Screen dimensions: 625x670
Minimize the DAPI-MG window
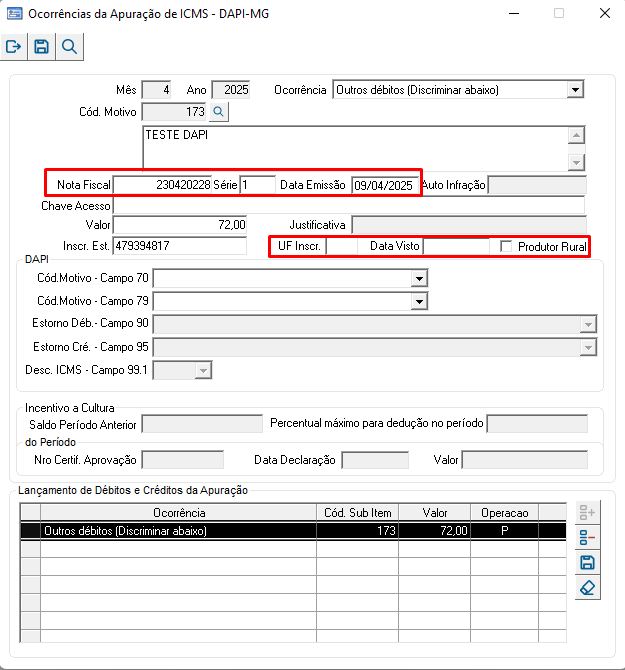pos(514,13)
